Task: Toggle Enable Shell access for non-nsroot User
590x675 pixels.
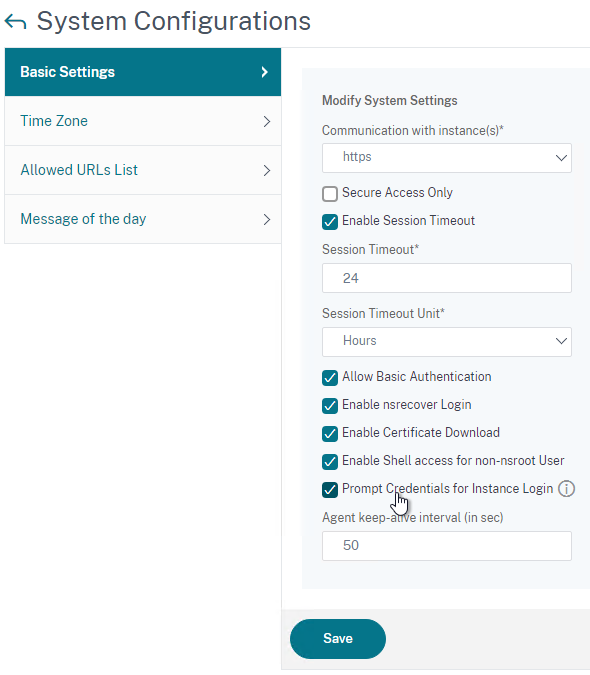Action: [330, 461]
